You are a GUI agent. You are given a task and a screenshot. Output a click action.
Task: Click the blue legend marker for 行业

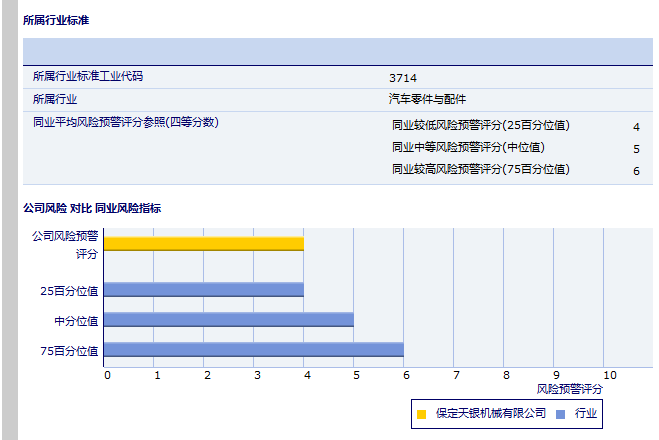561,413
